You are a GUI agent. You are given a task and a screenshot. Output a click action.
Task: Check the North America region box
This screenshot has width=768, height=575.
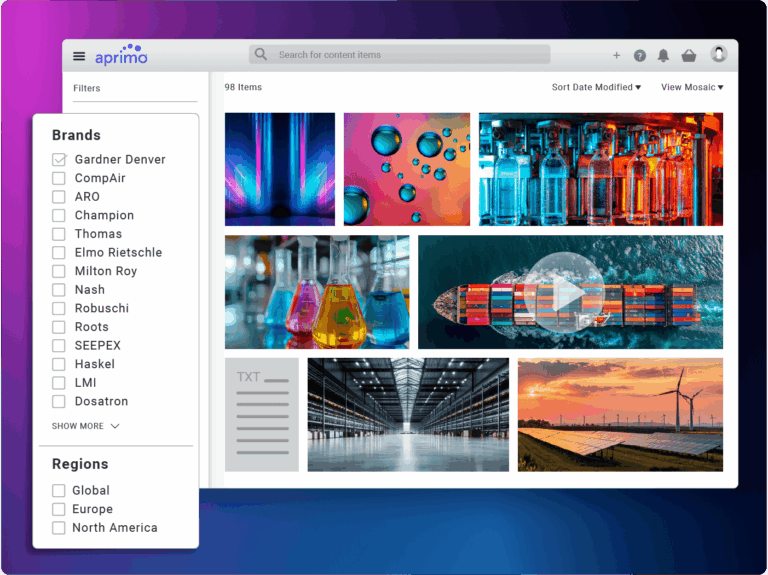pos(59,528)
